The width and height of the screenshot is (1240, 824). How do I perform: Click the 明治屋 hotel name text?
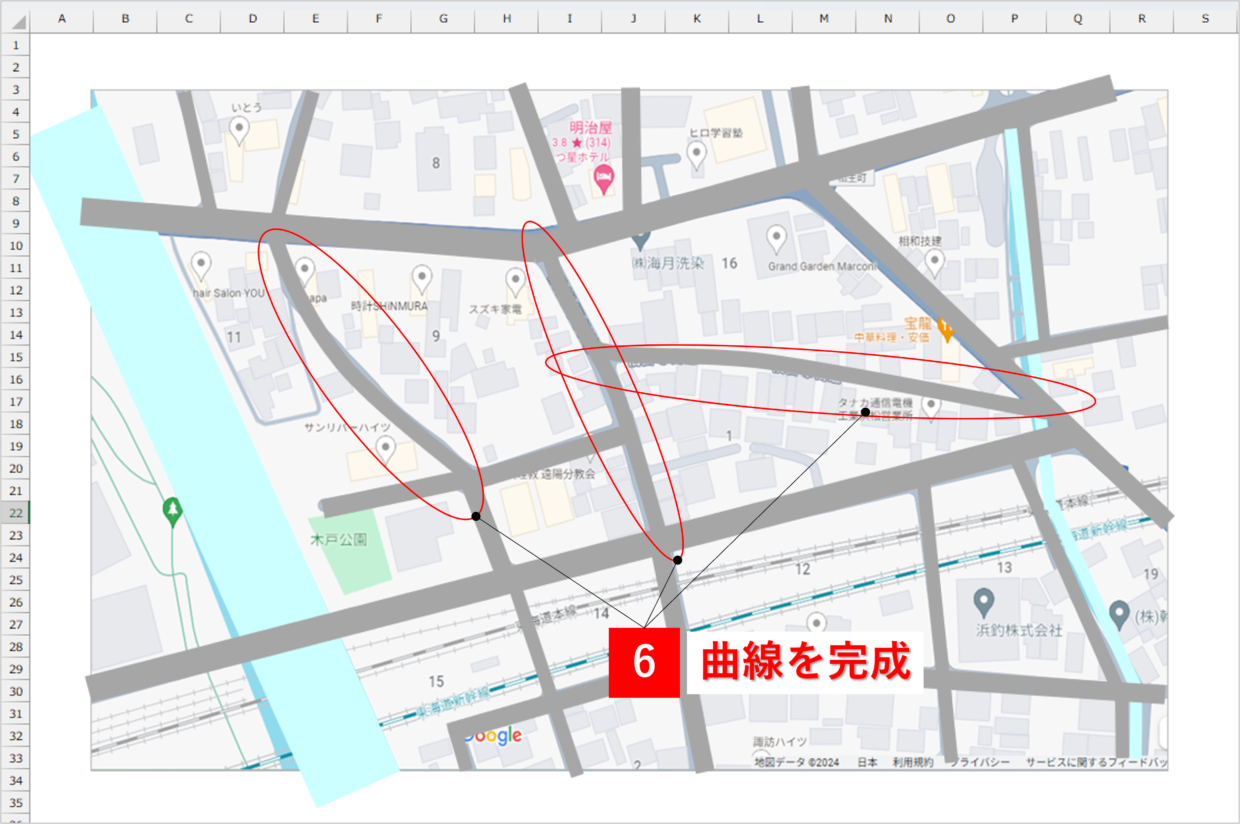tap(590, 130)
